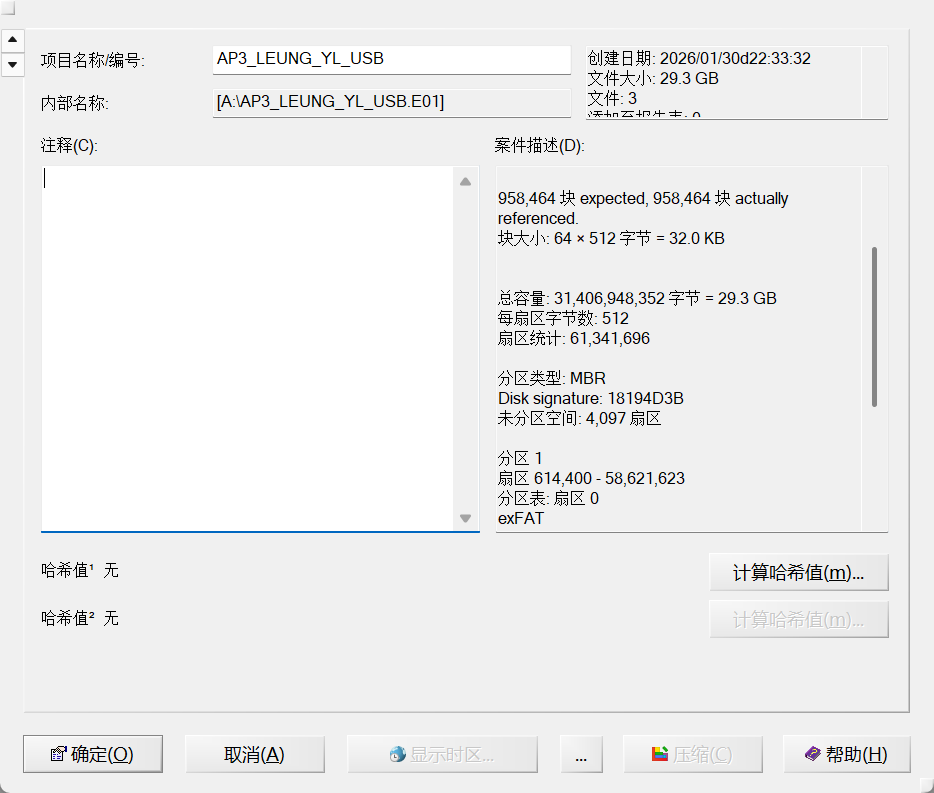This screenshot has height=793, width=934.
Task: Confirm with the 确定(O) button
Action: pos(93,754)
